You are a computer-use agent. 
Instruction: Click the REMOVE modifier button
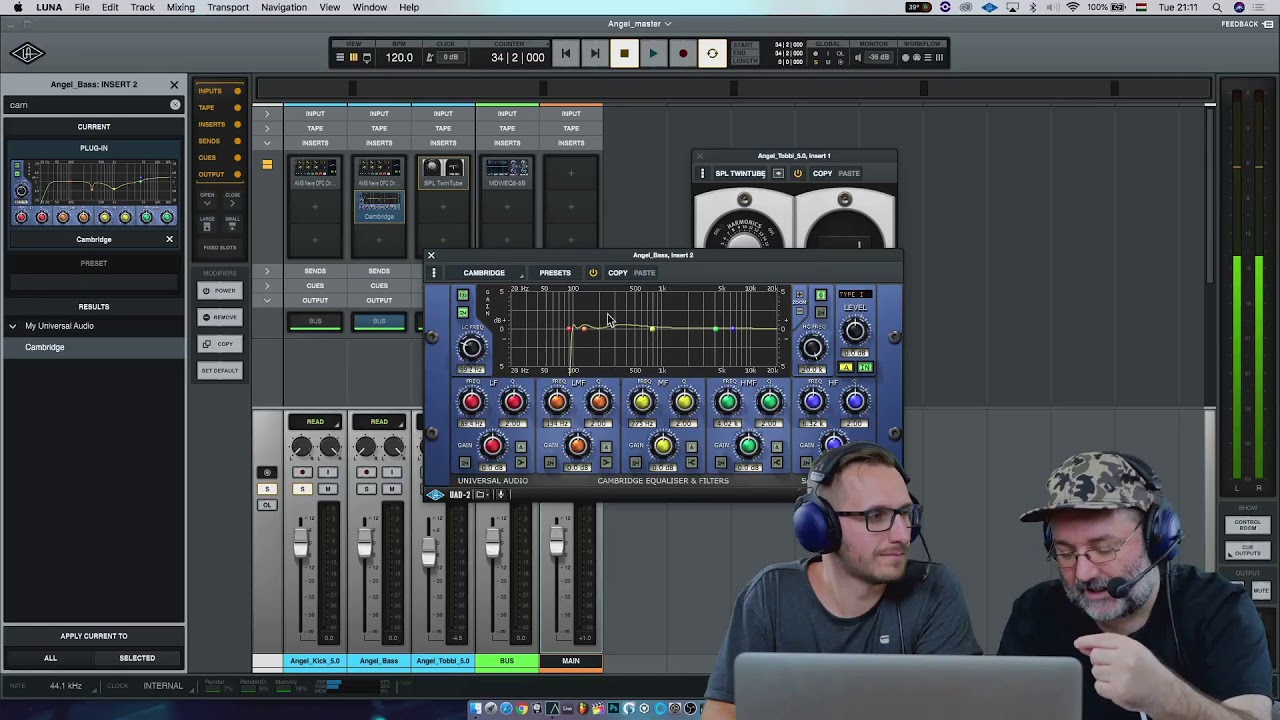click(220, 317)
